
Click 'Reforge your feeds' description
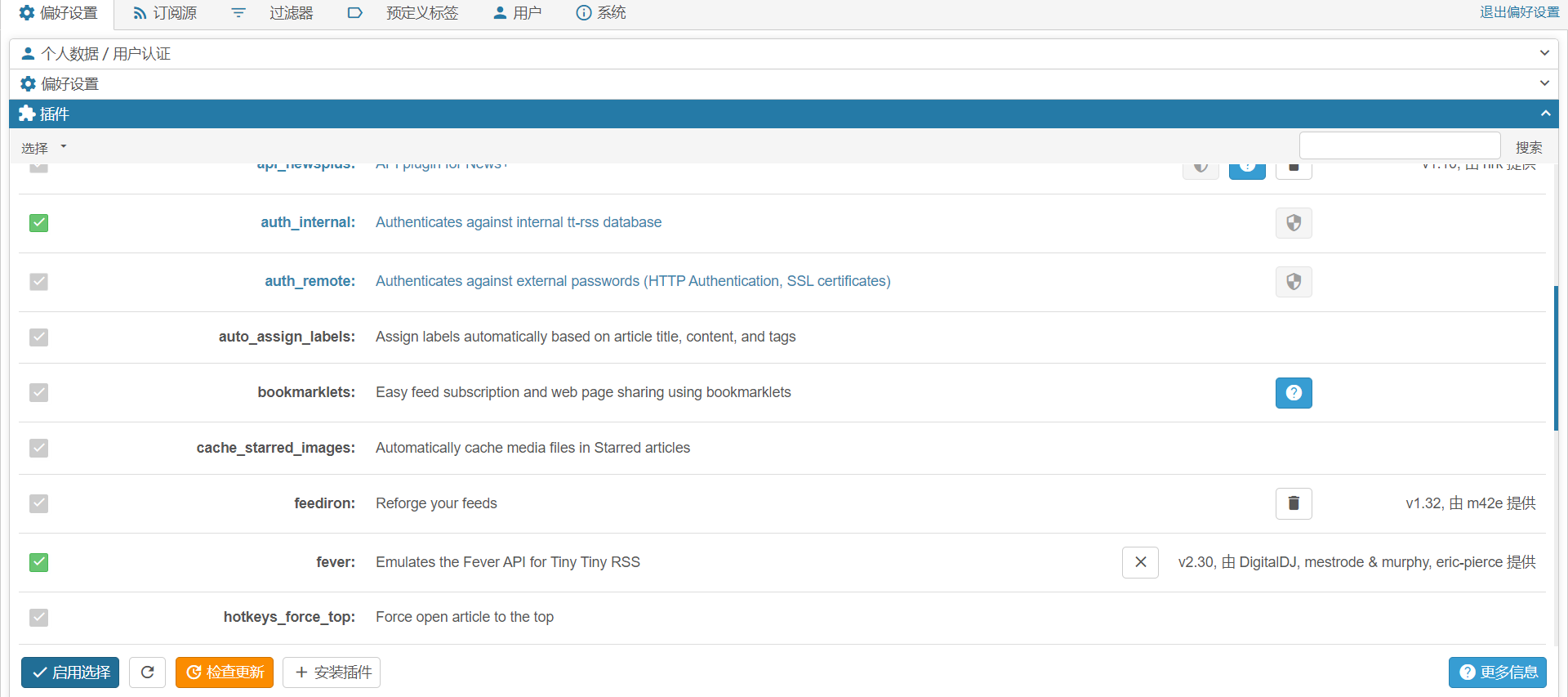(x=436, y=503)
